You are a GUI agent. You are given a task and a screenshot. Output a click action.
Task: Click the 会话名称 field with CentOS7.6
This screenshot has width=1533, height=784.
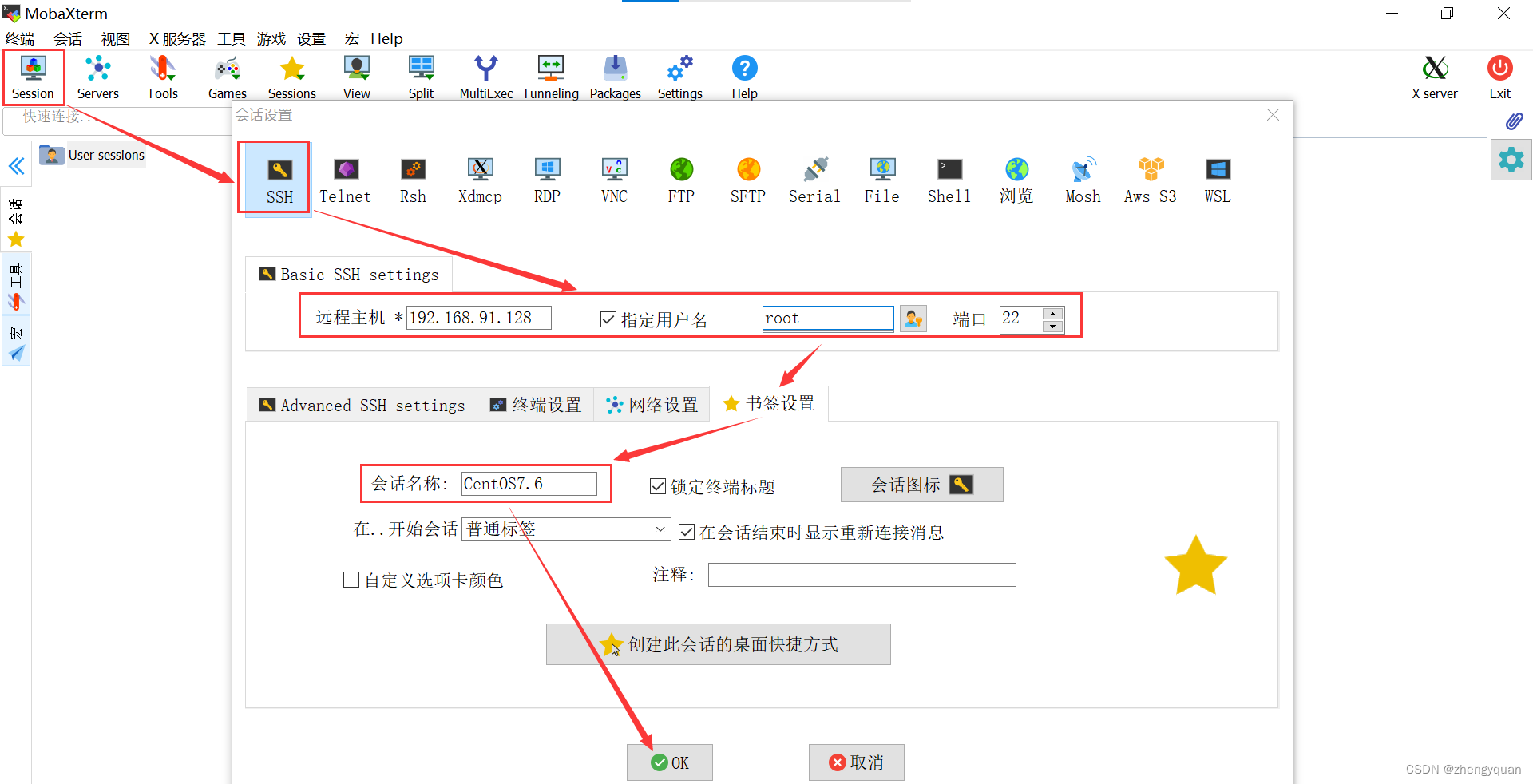tap(529, 484)
